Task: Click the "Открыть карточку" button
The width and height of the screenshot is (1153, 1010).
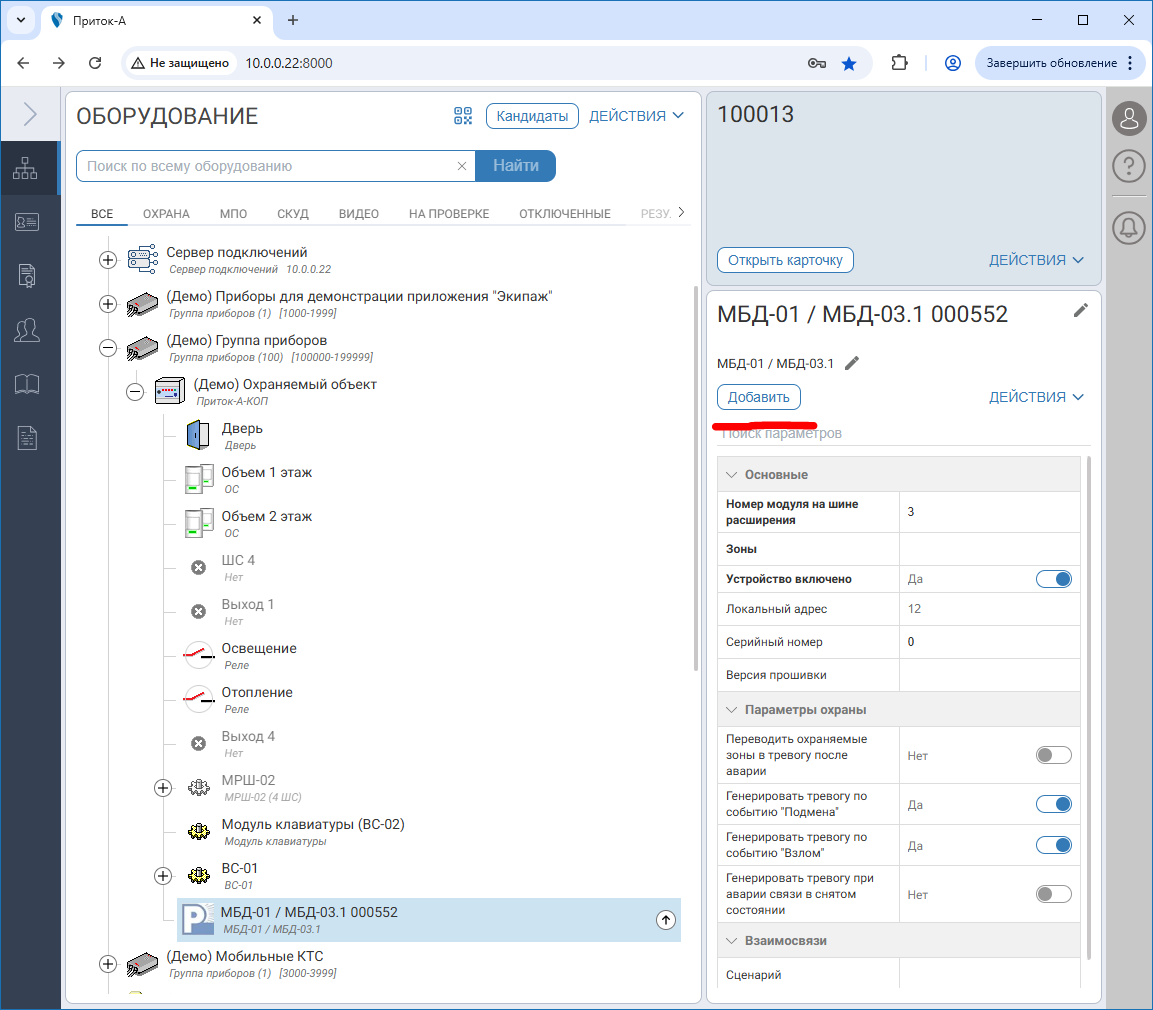Action: point(785,260)
